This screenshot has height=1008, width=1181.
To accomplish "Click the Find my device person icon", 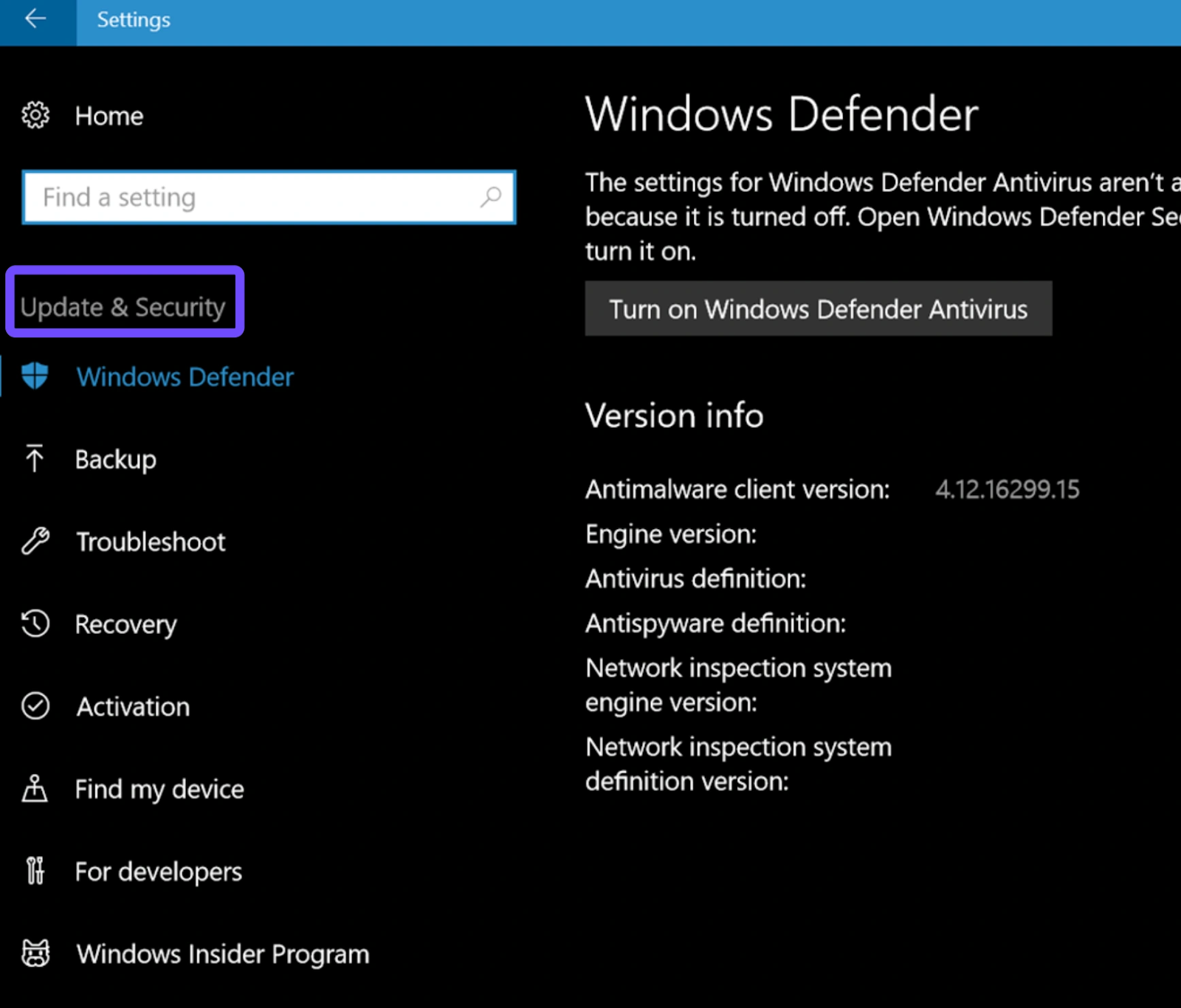I will pyautogui.click(x=35, y=789).
